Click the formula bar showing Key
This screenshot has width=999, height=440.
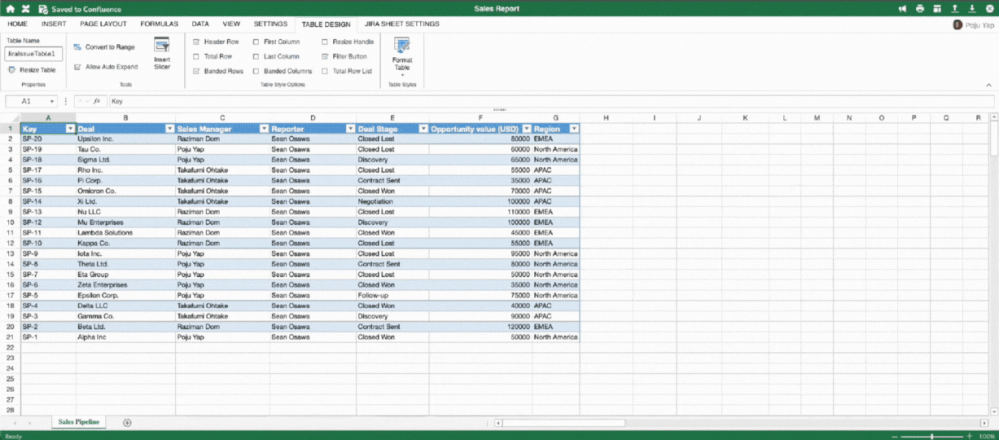[552, 101]
